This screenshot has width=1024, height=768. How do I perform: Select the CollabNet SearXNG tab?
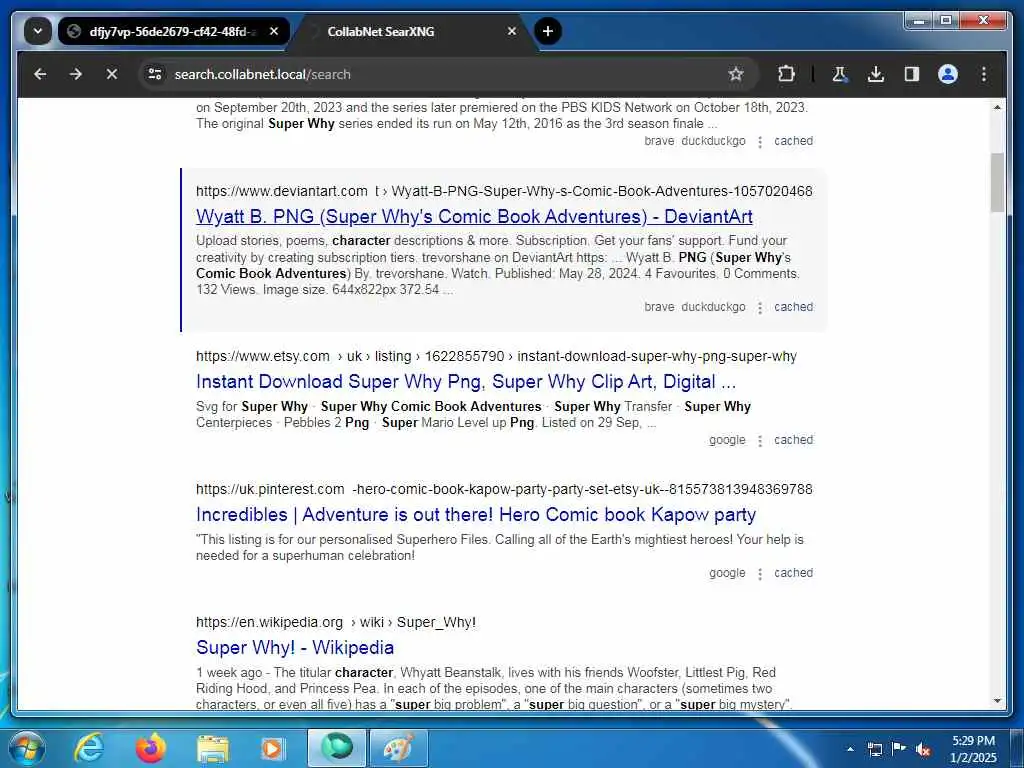point(413,31)
